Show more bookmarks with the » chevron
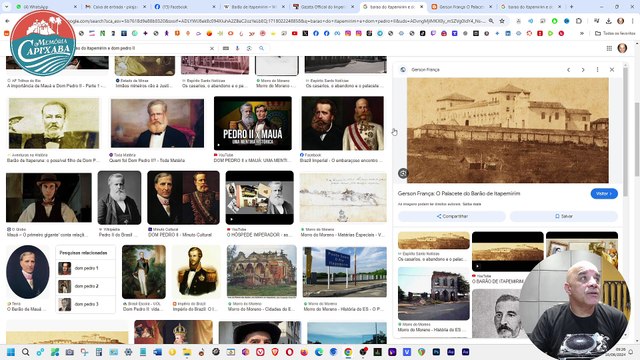The width and height of the screenshot is (640, 360). pyautogui.click(x=582, y=33)
